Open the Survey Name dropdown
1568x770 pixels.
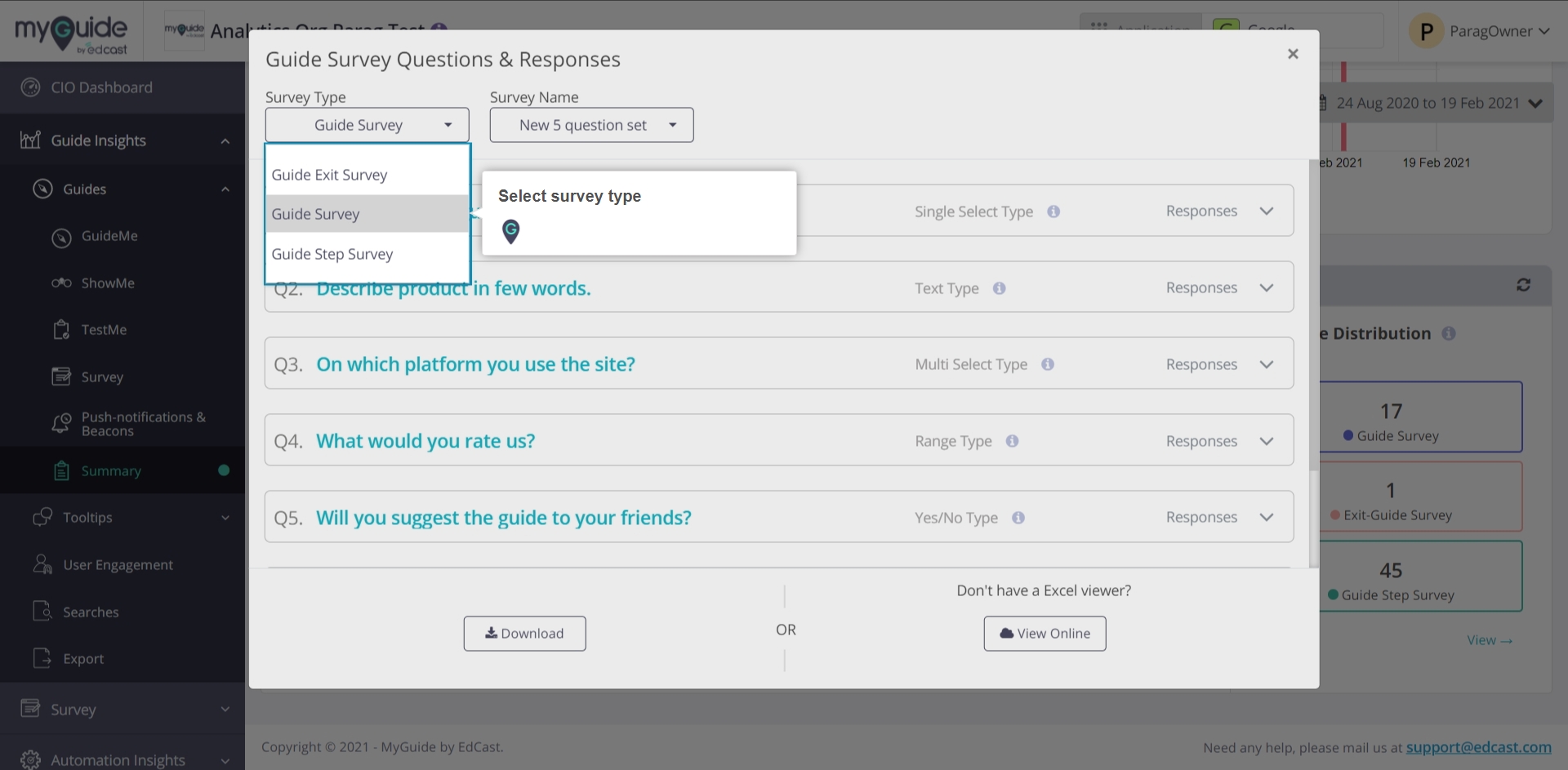tap(592, 125)
